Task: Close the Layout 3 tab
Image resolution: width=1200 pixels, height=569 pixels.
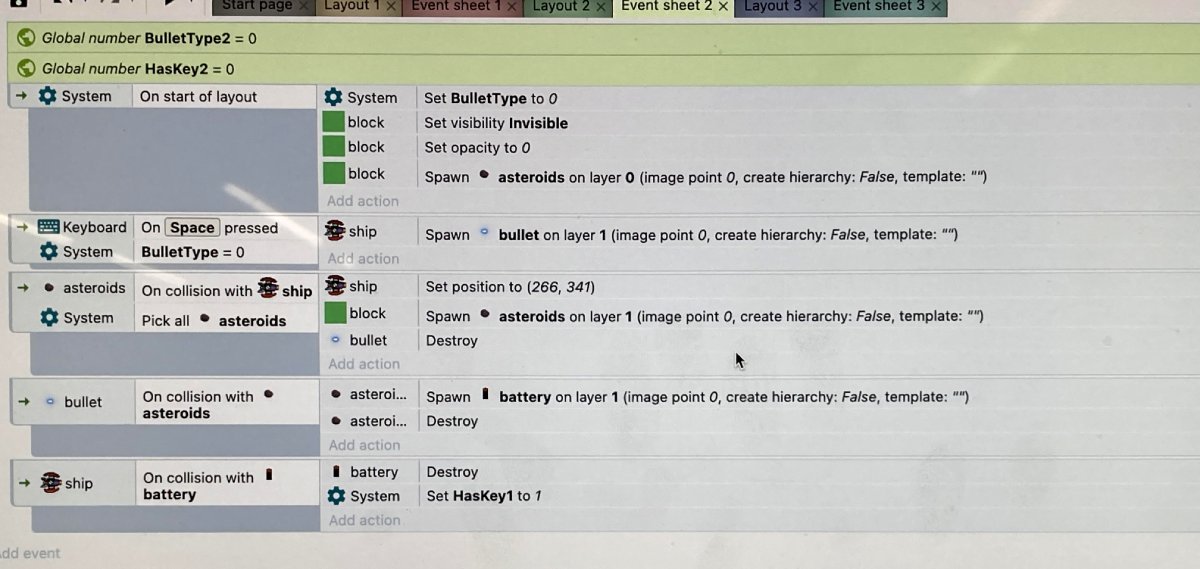Action: (x=813, y=7)
